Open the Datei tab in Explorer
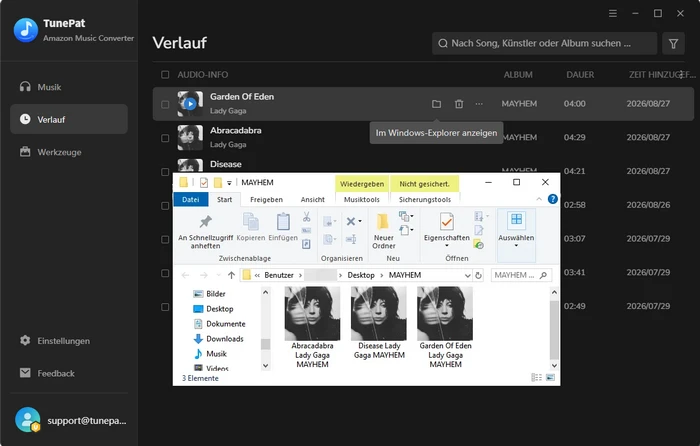Viewport: 700px width, 446px height. [x=191, y=200]
